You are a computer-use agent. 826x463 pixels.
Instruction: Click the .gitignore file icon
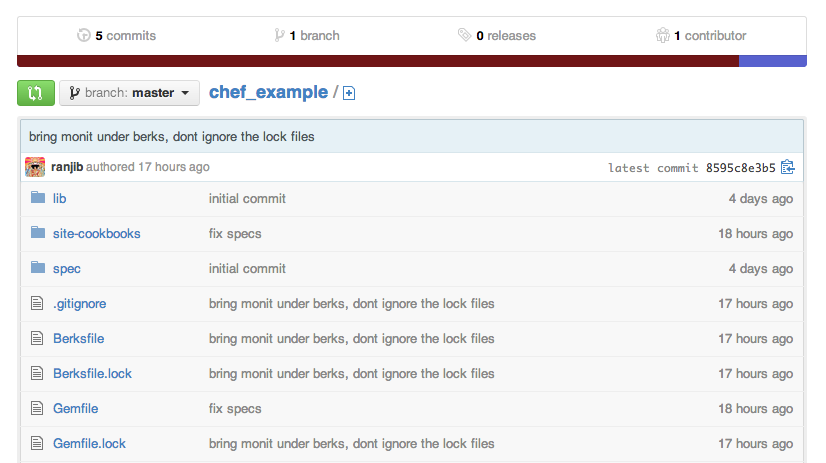click(x=38, y=303)
